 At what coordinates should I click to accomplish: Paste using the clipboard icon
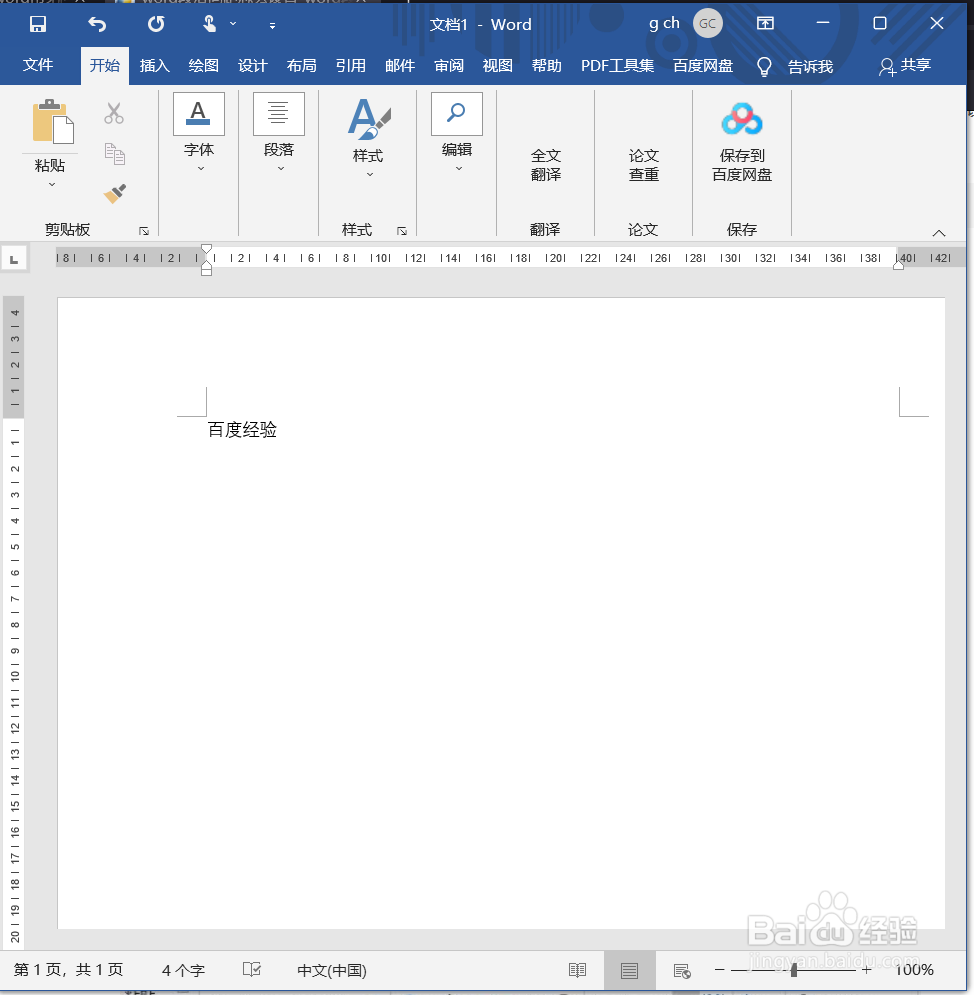point(52,121)
